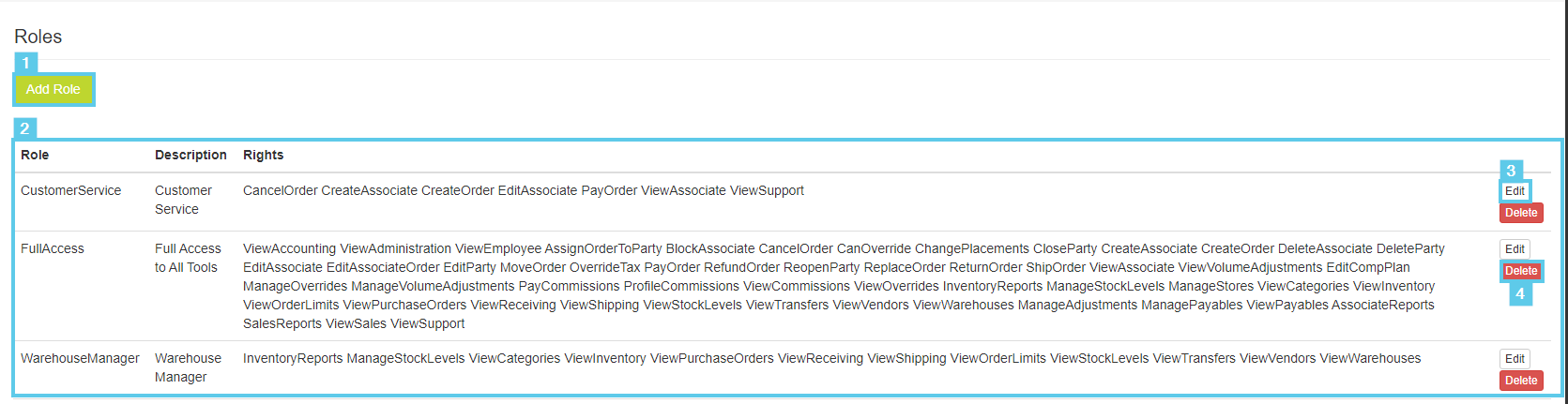1568x404 pixels.
Task: Click the Description column header
Action: point(190,156)
